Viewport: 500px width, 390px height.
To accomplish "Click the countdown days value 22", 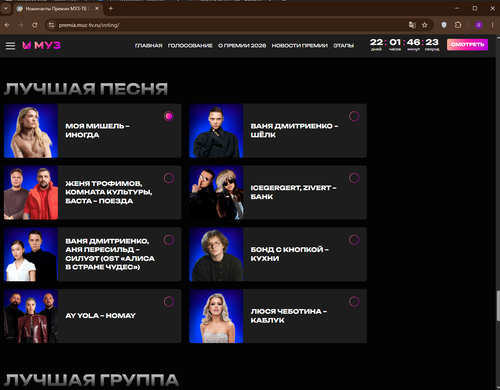I will point(377,42).
